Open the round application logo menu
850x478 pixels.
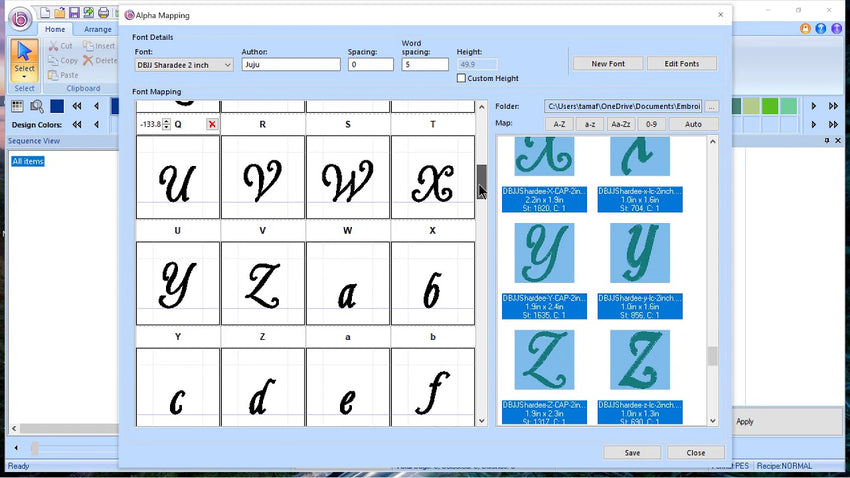point(20,19)
